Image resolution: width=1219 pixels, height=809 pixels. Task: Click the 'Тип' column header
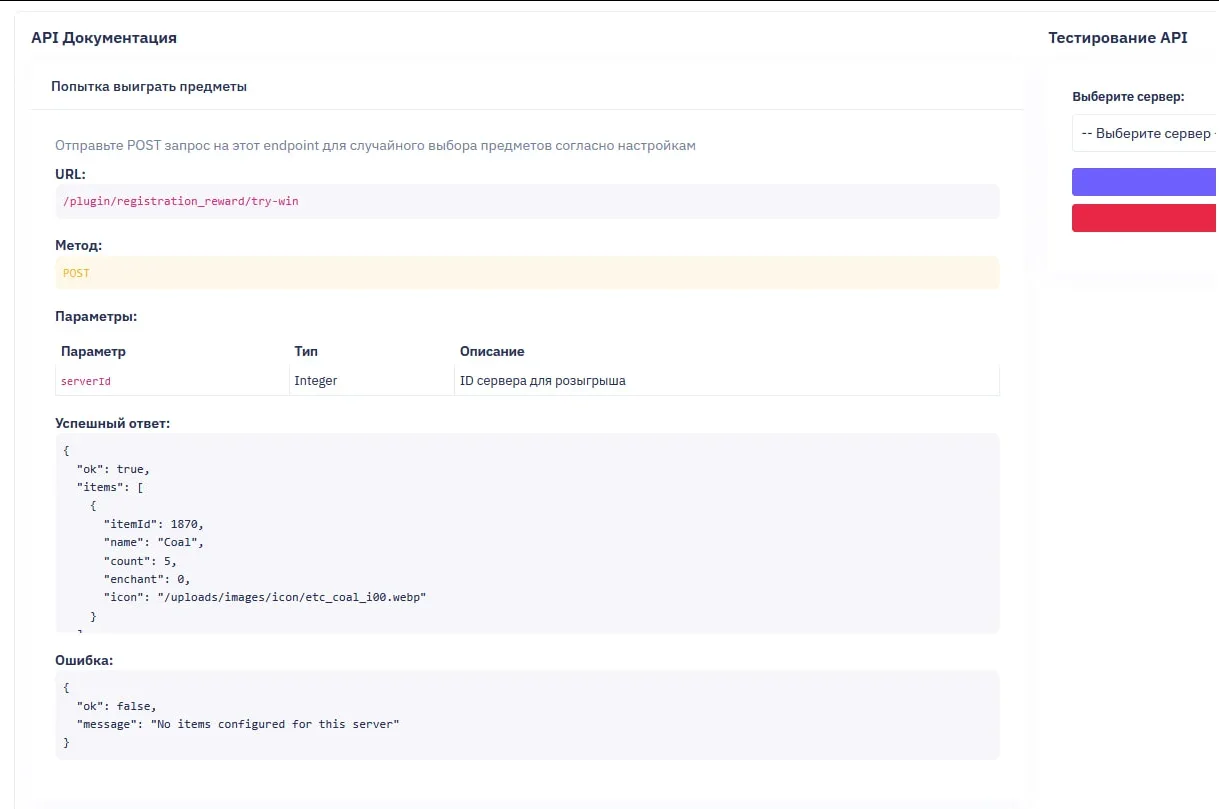(306, 352)
